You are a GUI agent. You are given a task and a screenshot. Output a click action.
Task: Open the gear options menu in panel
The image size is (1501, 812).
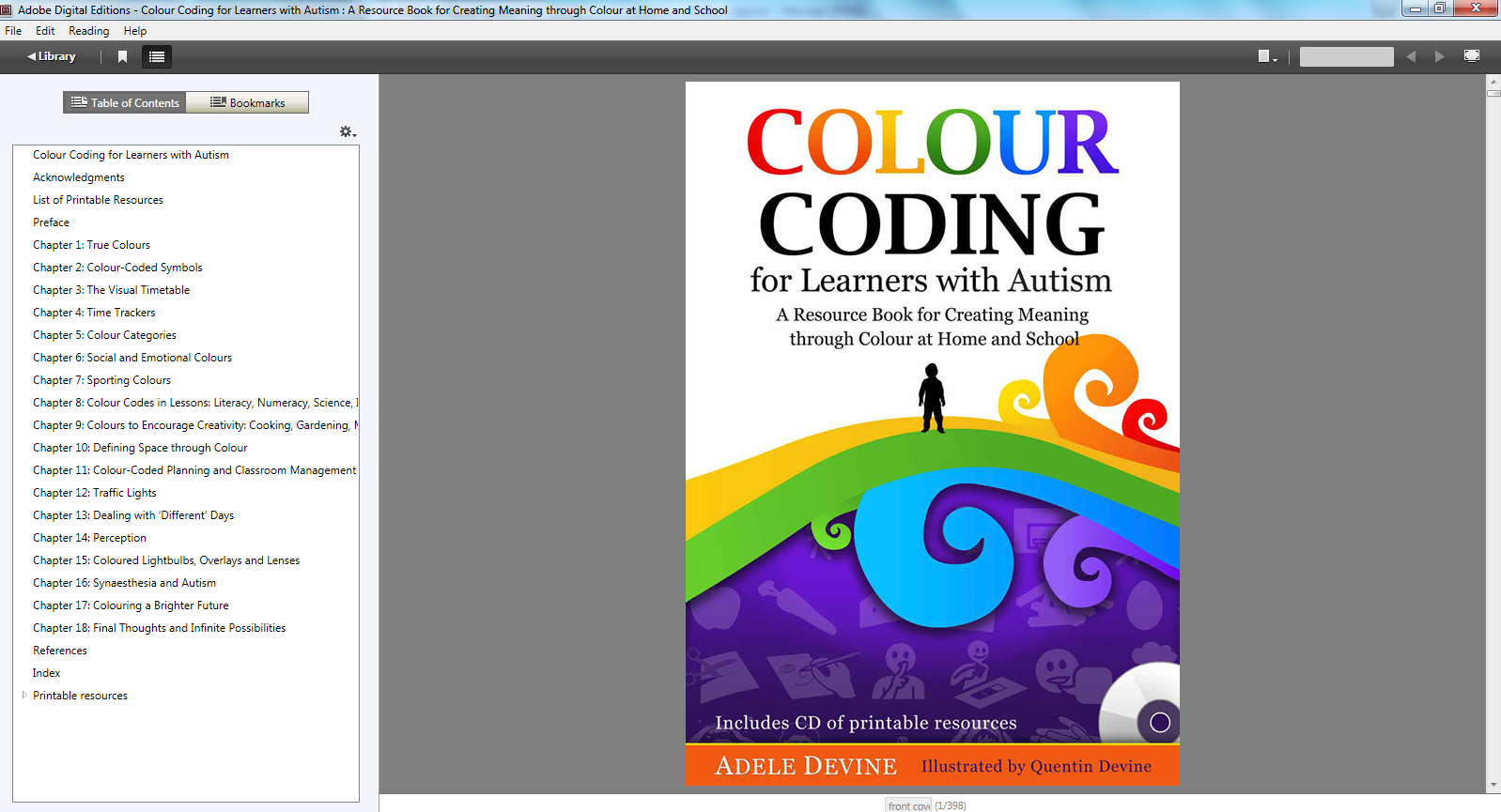pos(348,132)
